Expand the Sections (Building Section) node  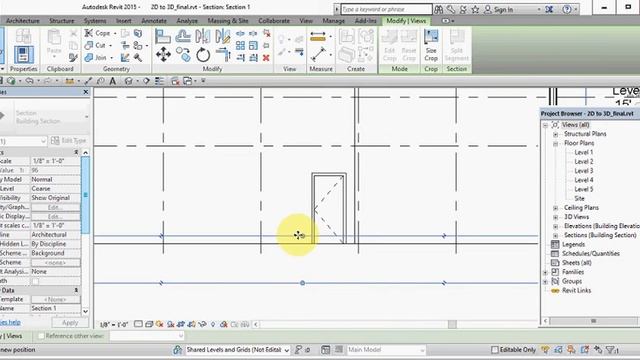click(x=556, y=236)
